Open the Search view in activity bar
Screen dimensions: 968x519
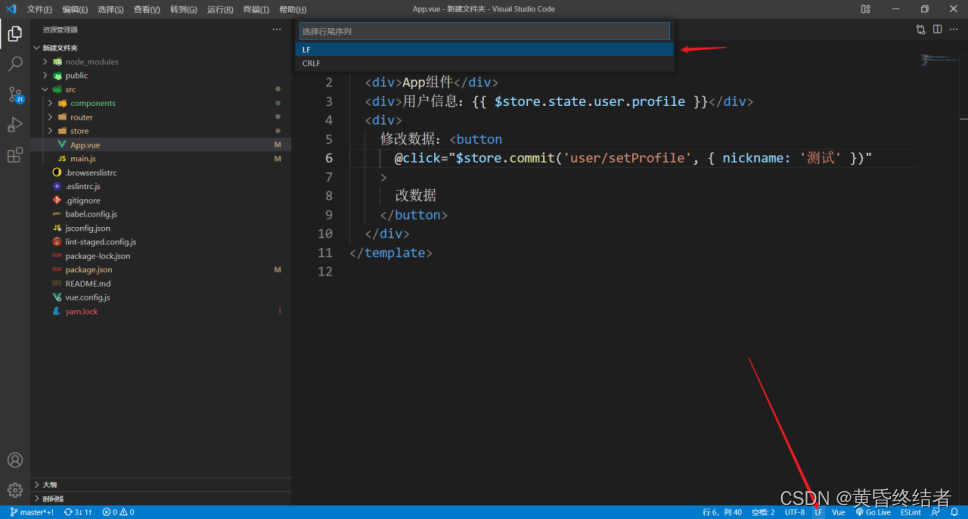(x=15, y=64)
